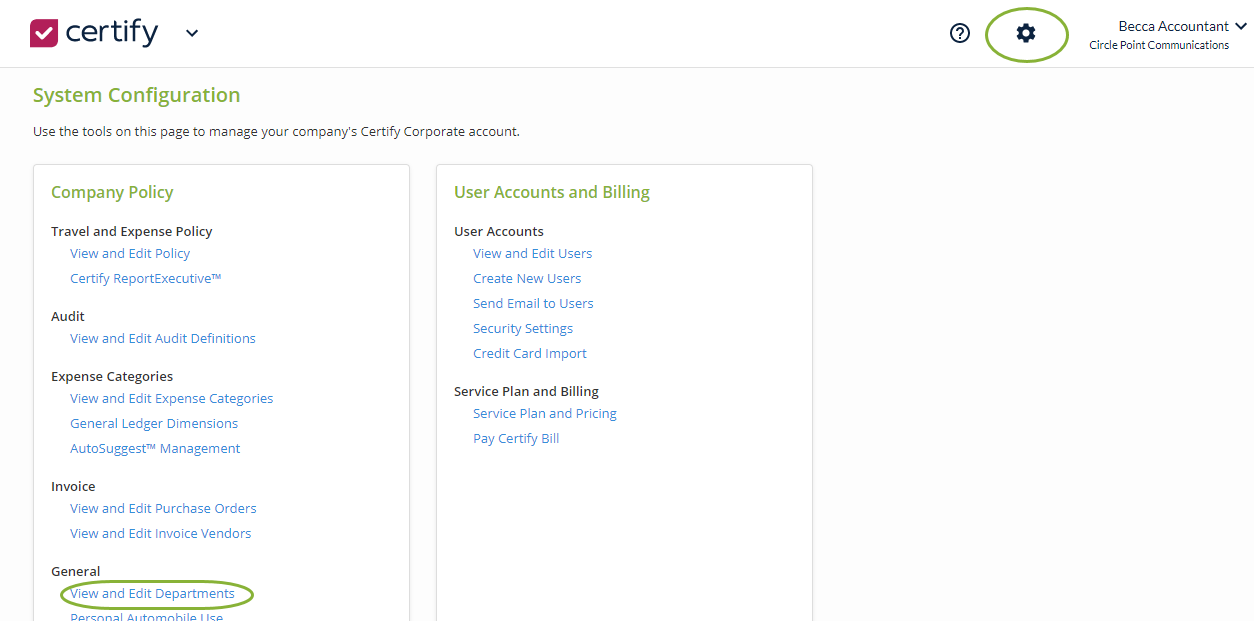Open View and Edit Invoice Vendors
Image resolution: width=1254 pixels, height=621 pixels.
(160, 533)
